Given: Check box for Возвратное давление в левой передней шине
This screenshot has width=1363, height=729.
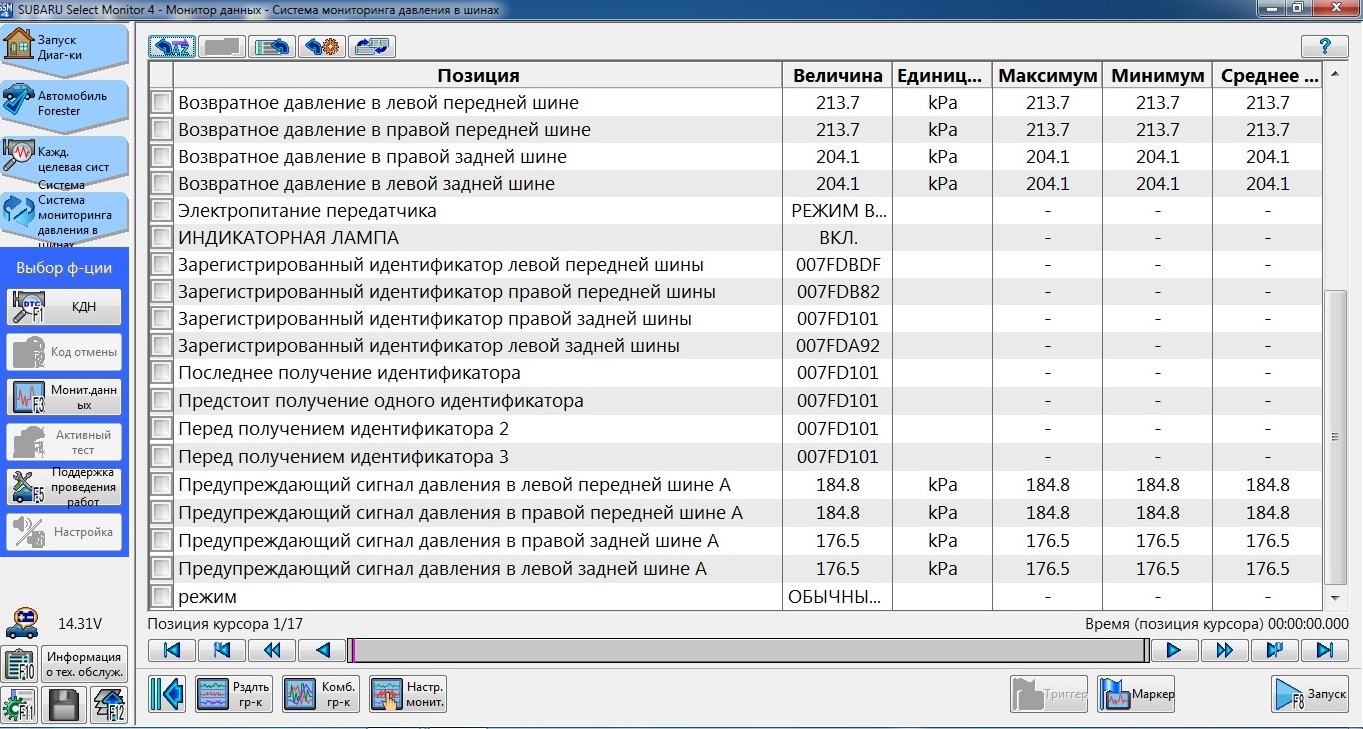Looking at the screenshot, I should (x=161, y=102).
